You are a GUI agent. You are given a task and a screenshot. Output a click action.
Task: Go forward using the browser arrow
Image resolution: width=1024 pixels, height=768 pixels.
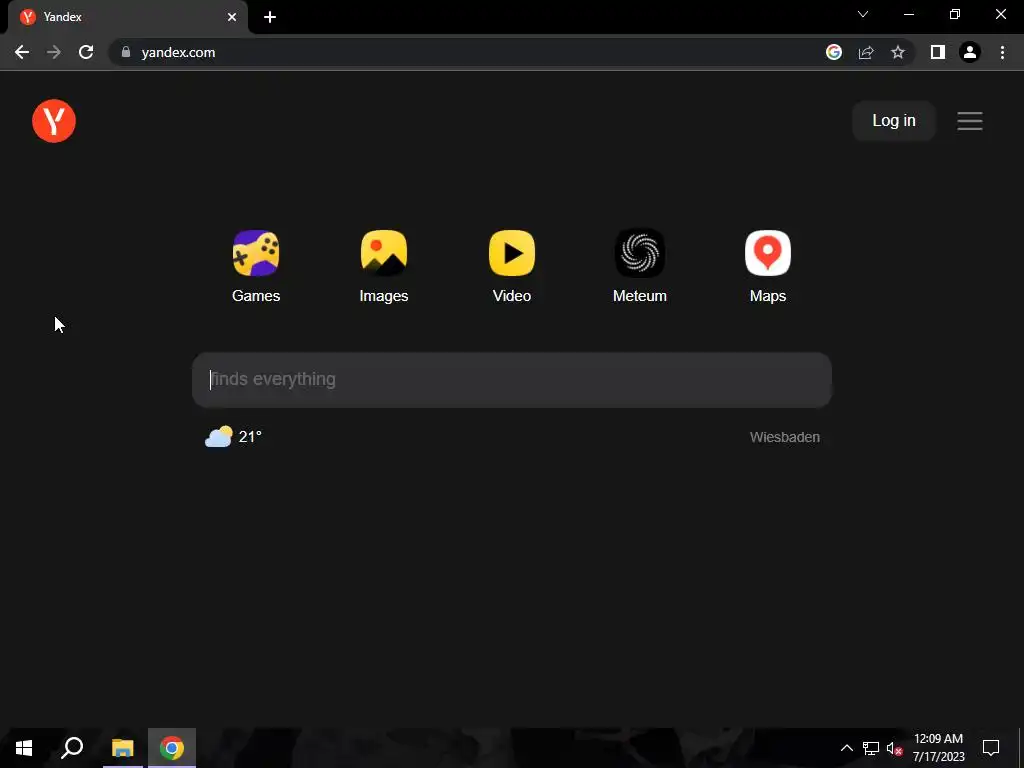(54, 52)
